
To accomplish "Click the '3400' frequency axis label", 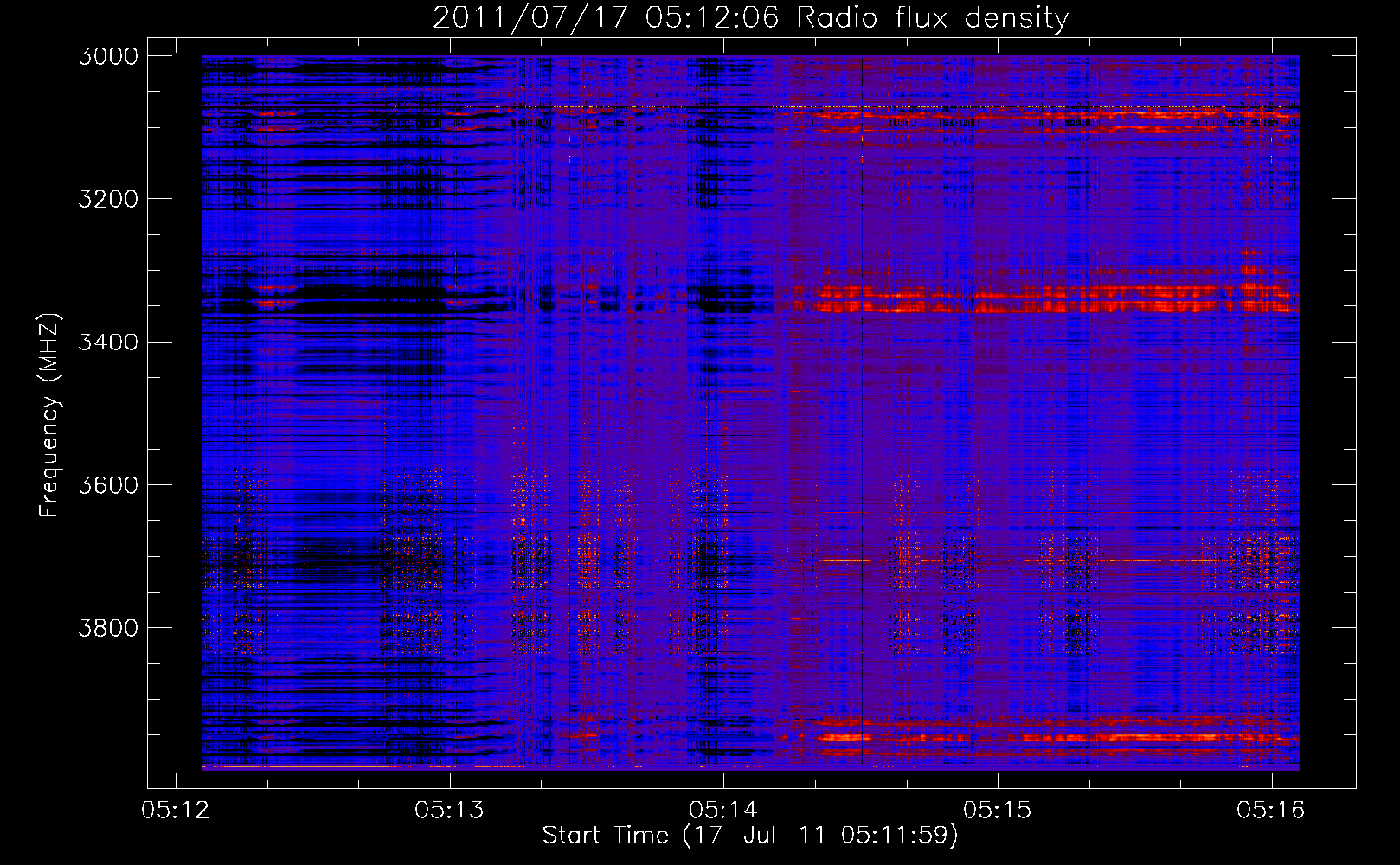I will tap(108, 342).
